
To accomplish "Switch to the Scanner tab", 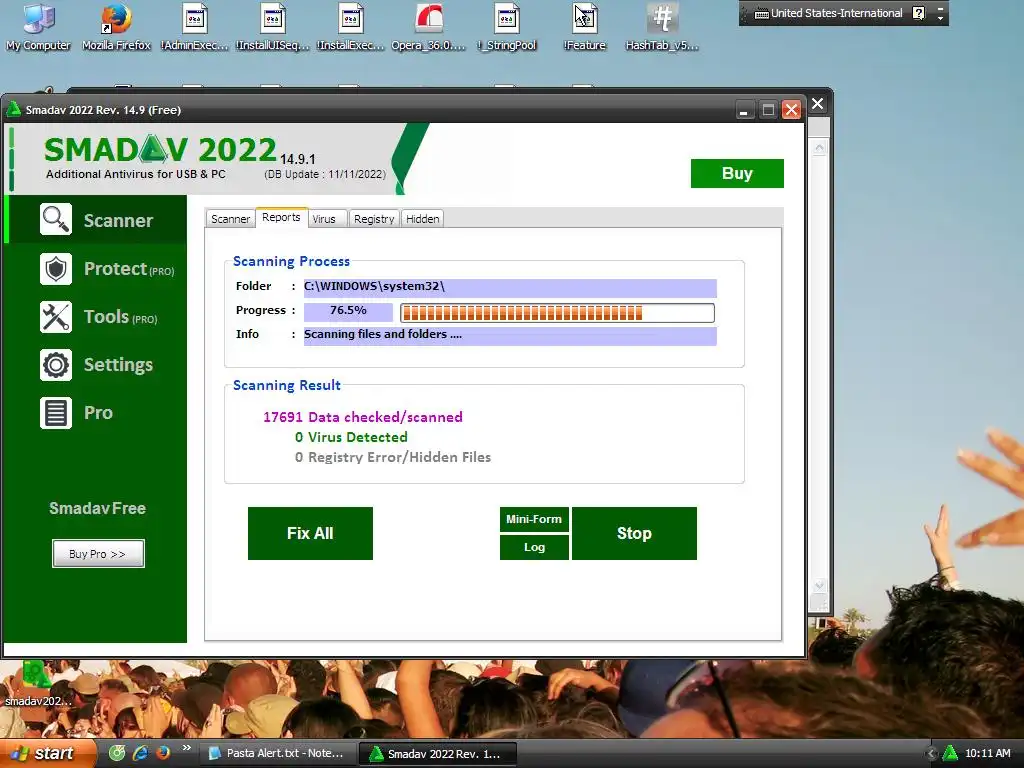I will [230, 219].
